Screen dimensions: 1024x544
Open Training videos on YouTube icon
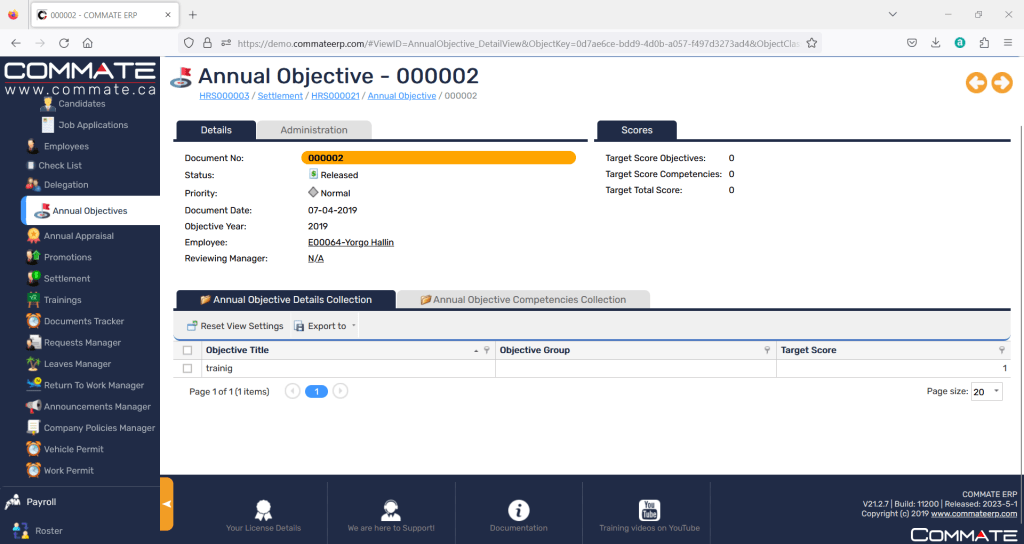tap(649, 510)
